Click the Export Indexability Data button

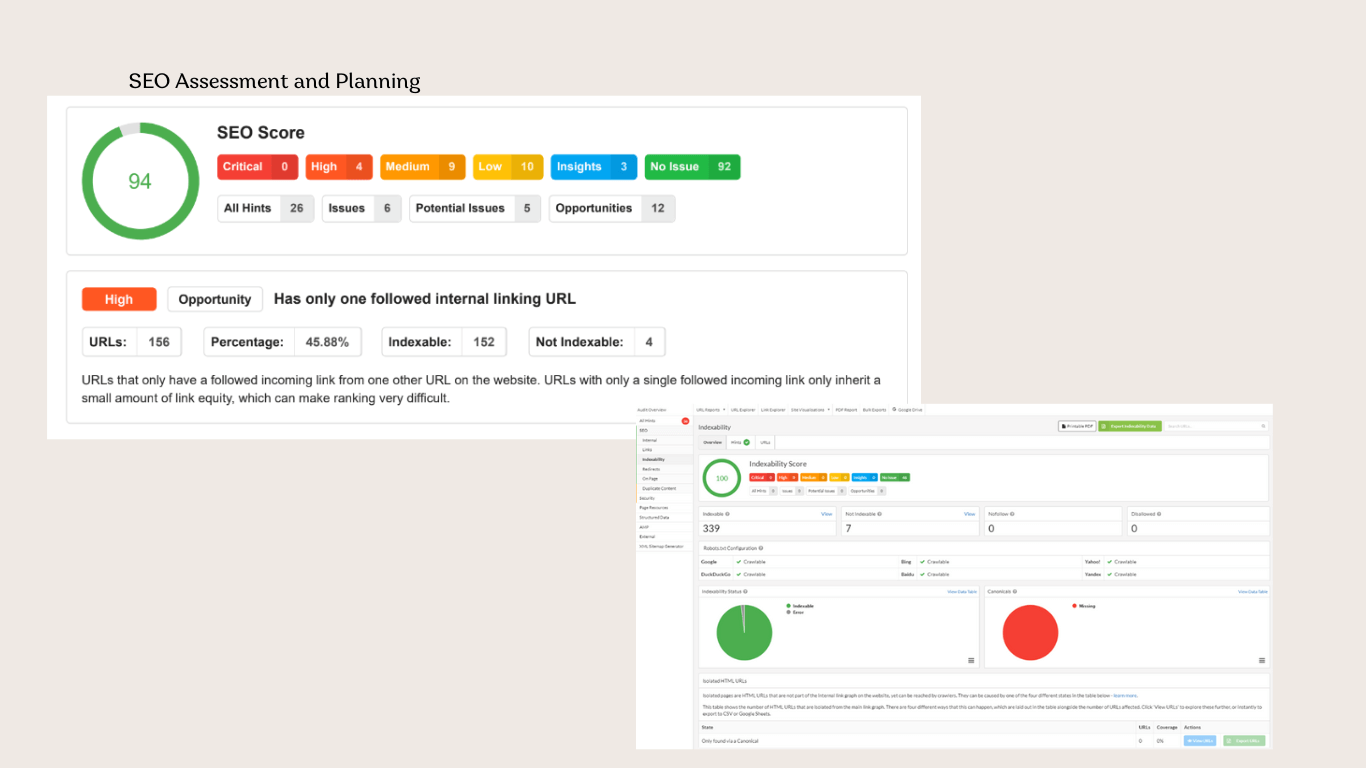[x=1130, y=426]
